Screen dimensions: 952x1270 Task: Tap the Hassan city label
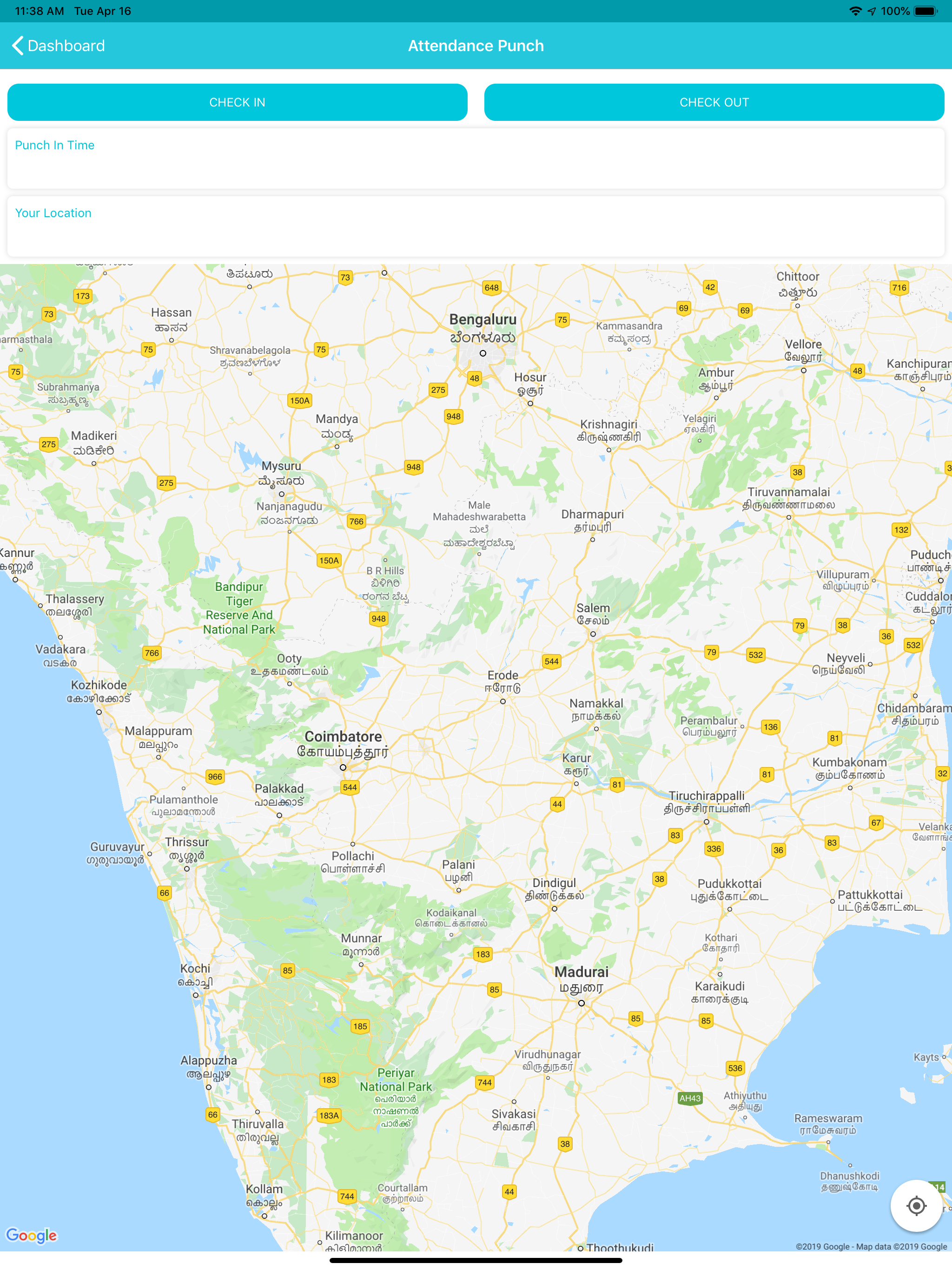click(171, 319)
